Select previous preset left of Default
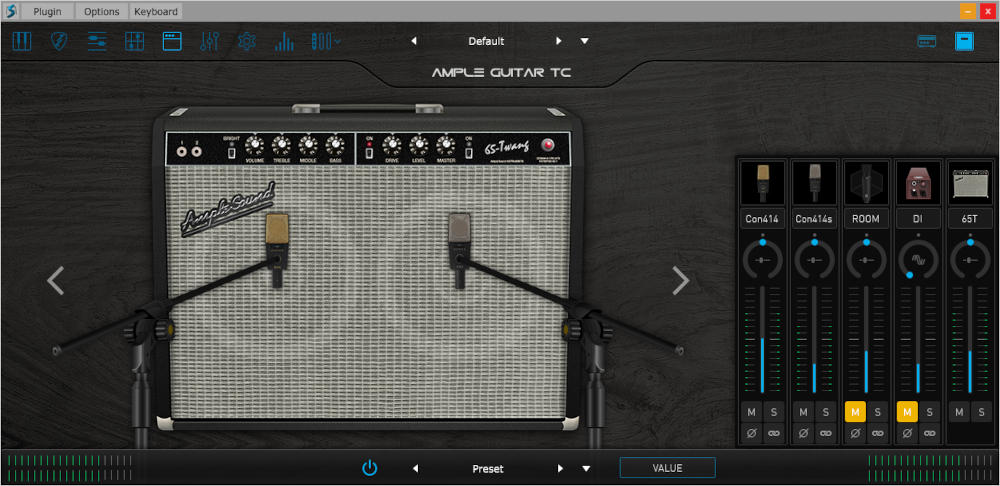 pos(414,41)
